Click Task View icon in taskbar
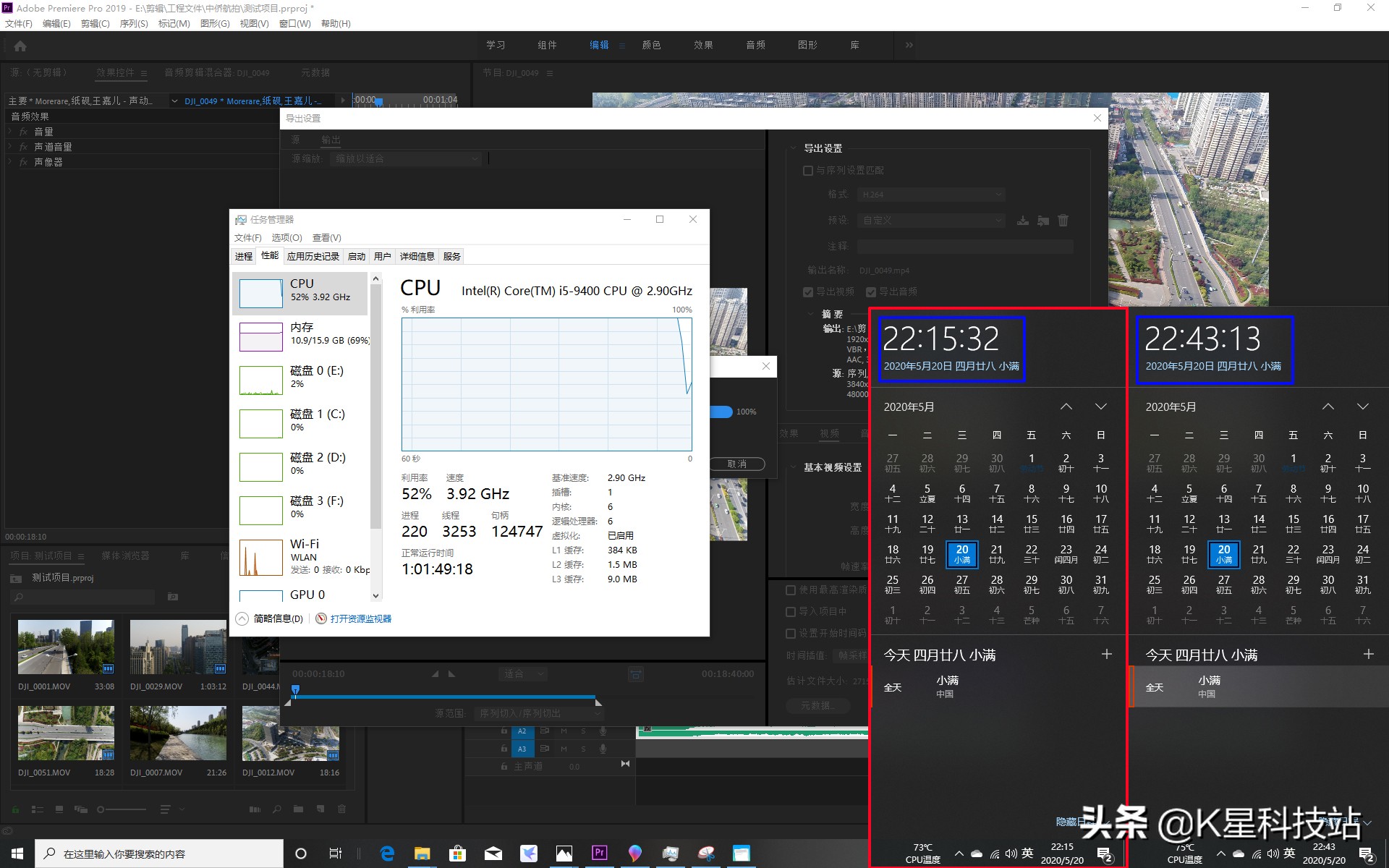This screenshot has height=868, width=1389. pyautogui.click(x=336, y=854)
